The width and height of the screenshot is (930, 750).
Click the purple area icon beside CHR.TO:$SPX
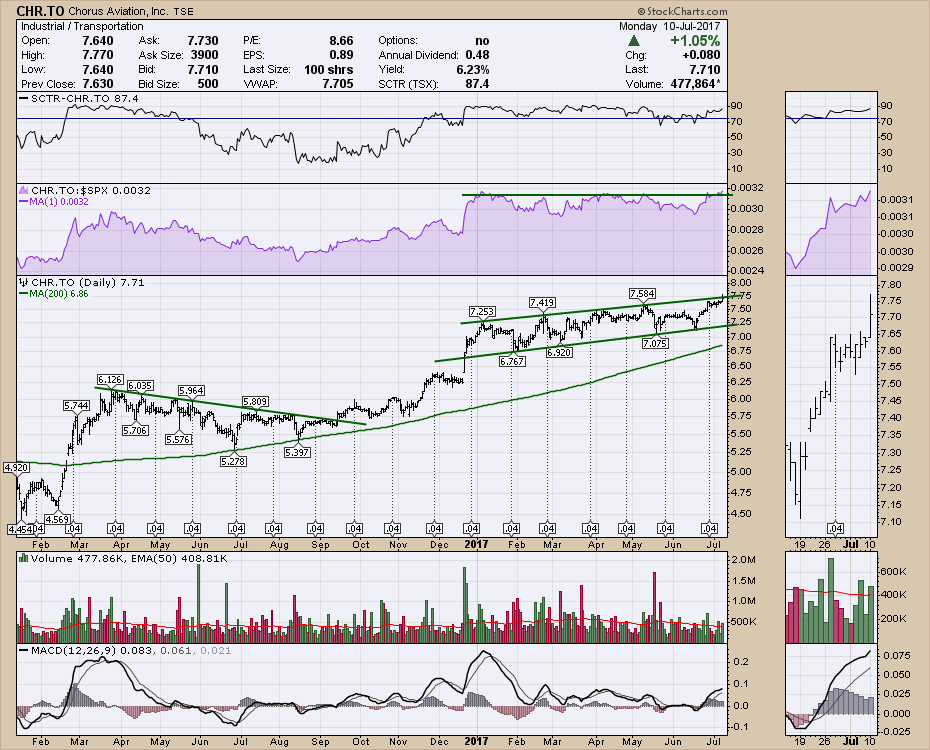pos(24,190)
